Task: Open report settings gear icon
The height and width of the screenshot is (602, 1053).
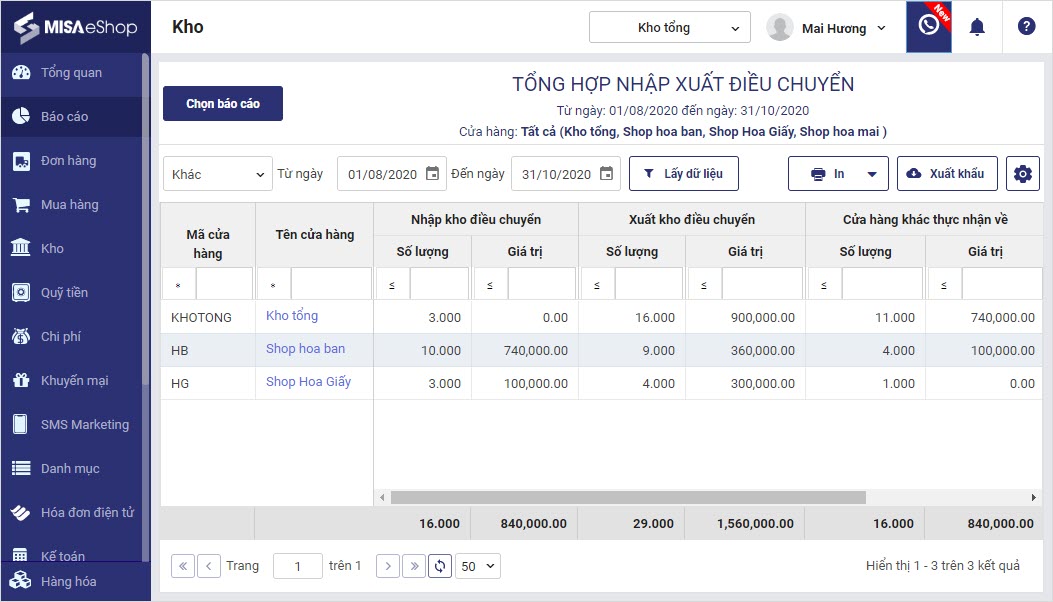Action: click(x=1022, y=174)
